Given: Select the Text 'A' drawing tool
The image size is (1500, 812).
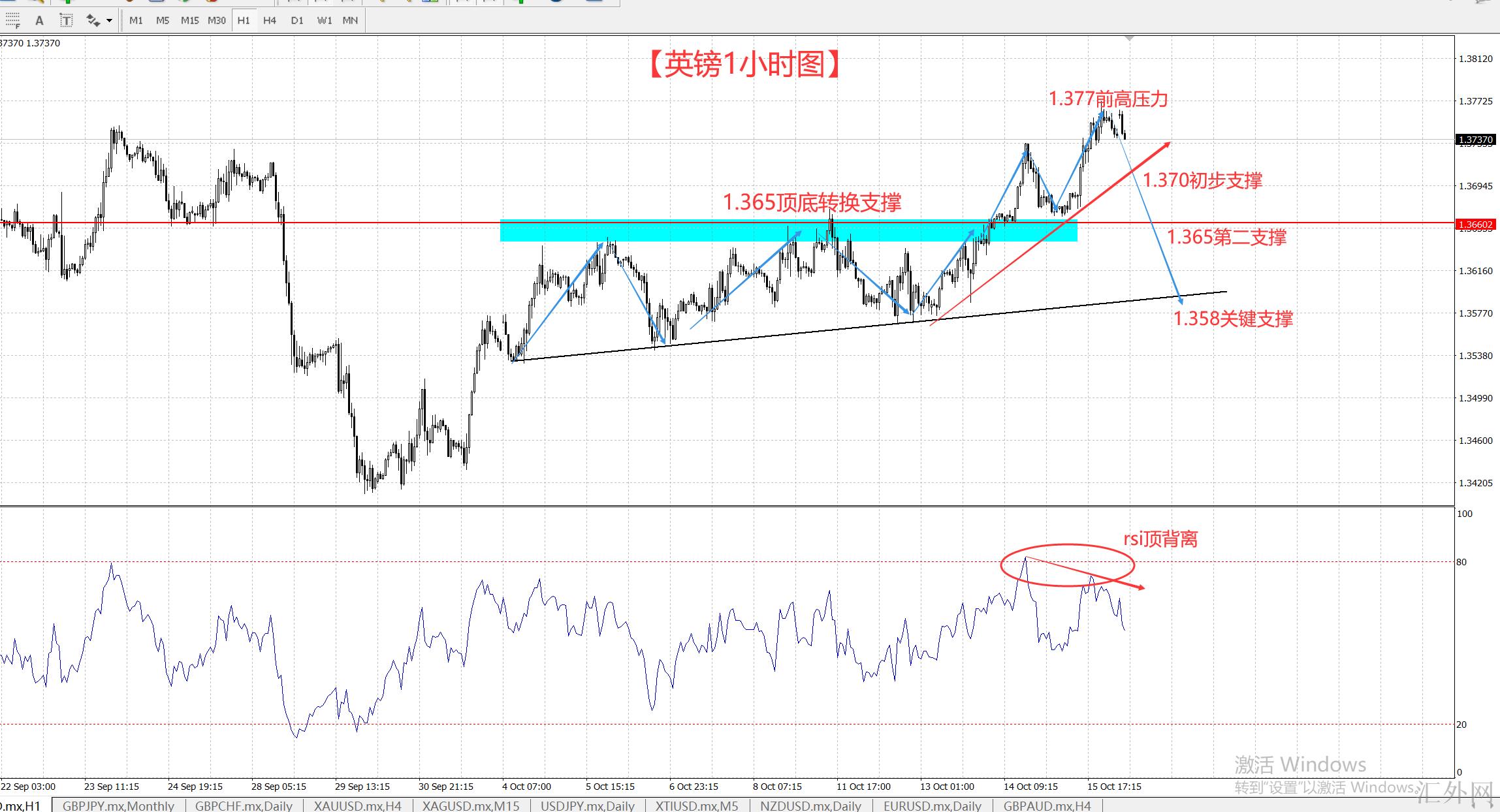Looking at the screenshot, I should (x=39, y=21).
